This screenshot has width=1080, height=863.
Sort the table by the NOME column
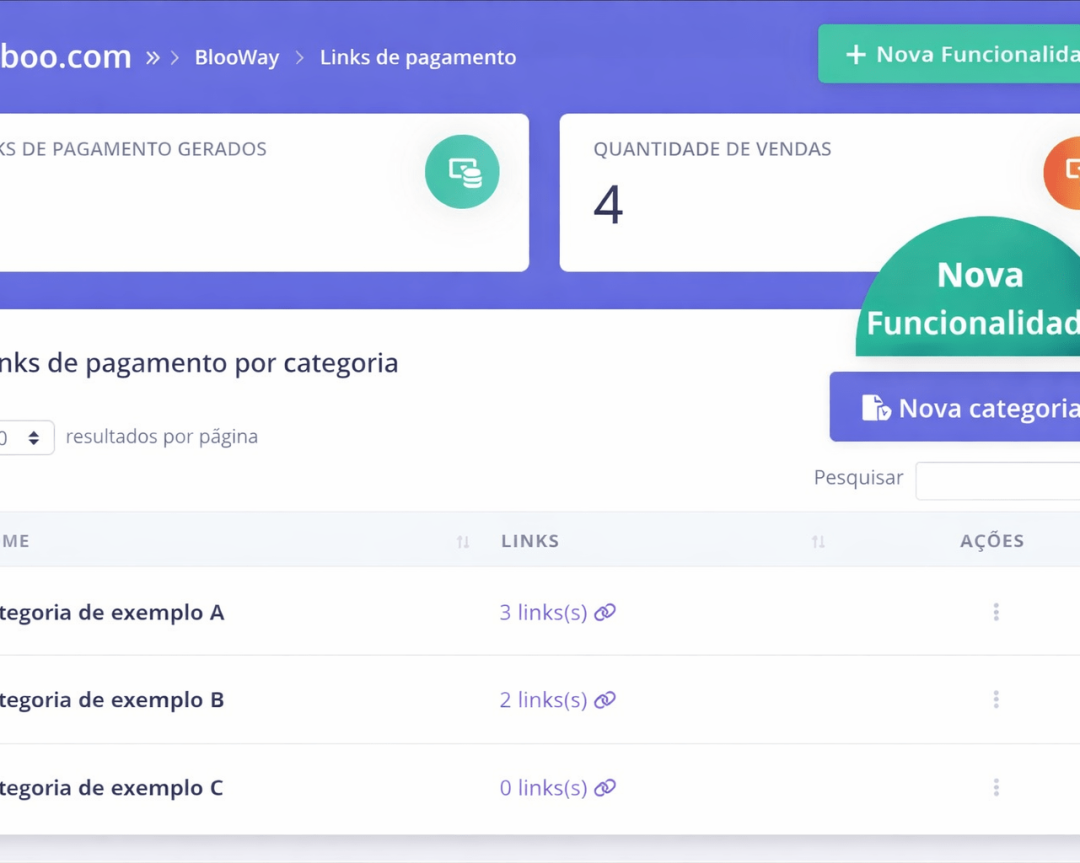tap(462, 540)
